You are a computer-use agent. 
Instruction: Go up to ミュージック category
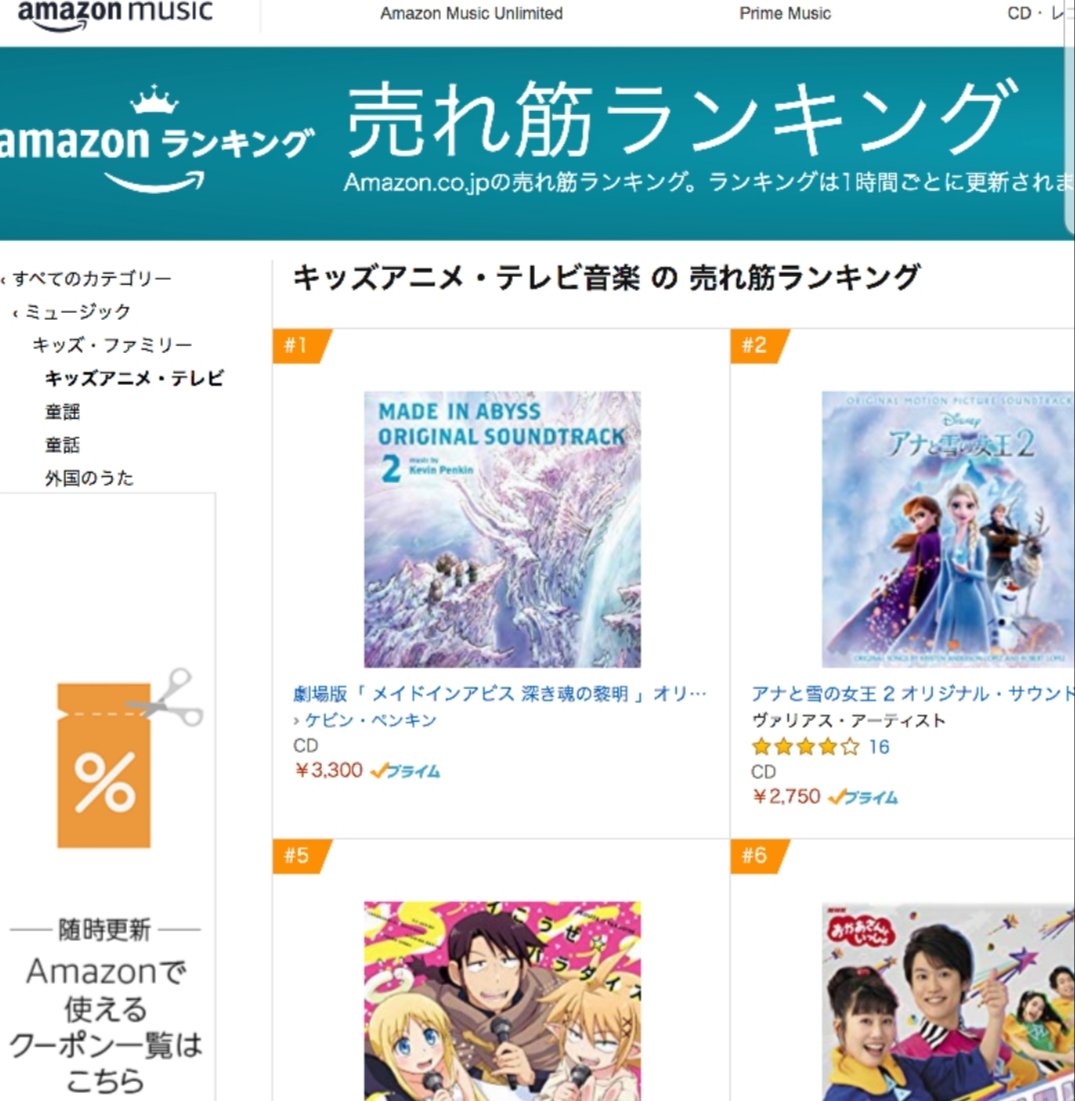tap(77, 312)
